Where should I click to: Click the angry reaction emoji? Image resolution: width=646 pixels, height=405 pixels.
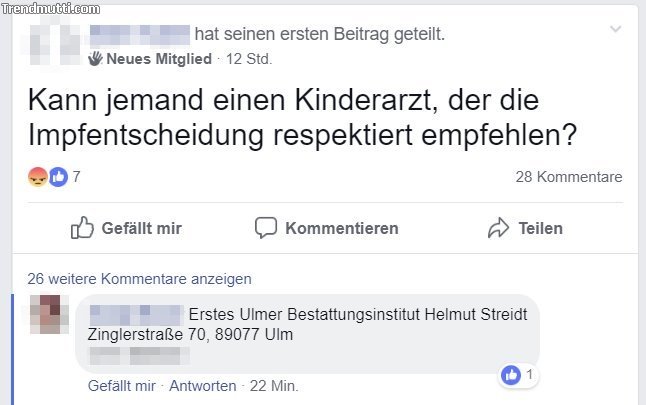click(x=37, y=177)
